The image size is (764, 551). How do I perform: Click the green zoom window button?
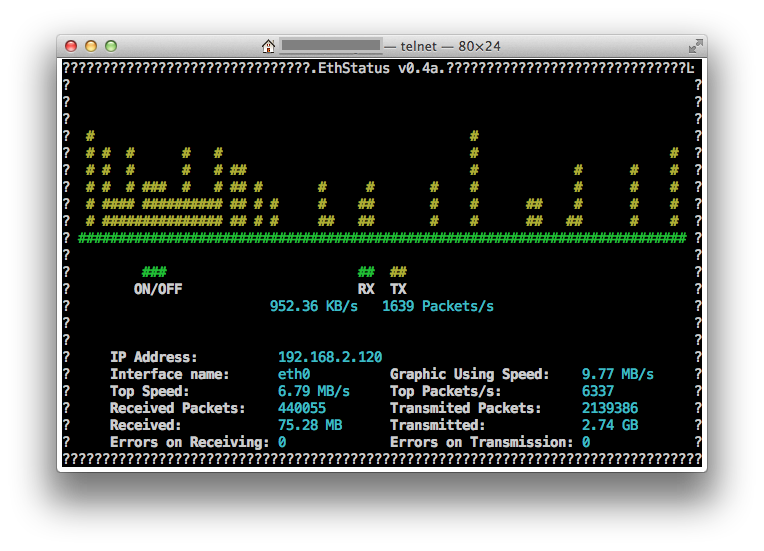(x=111, y=46)
